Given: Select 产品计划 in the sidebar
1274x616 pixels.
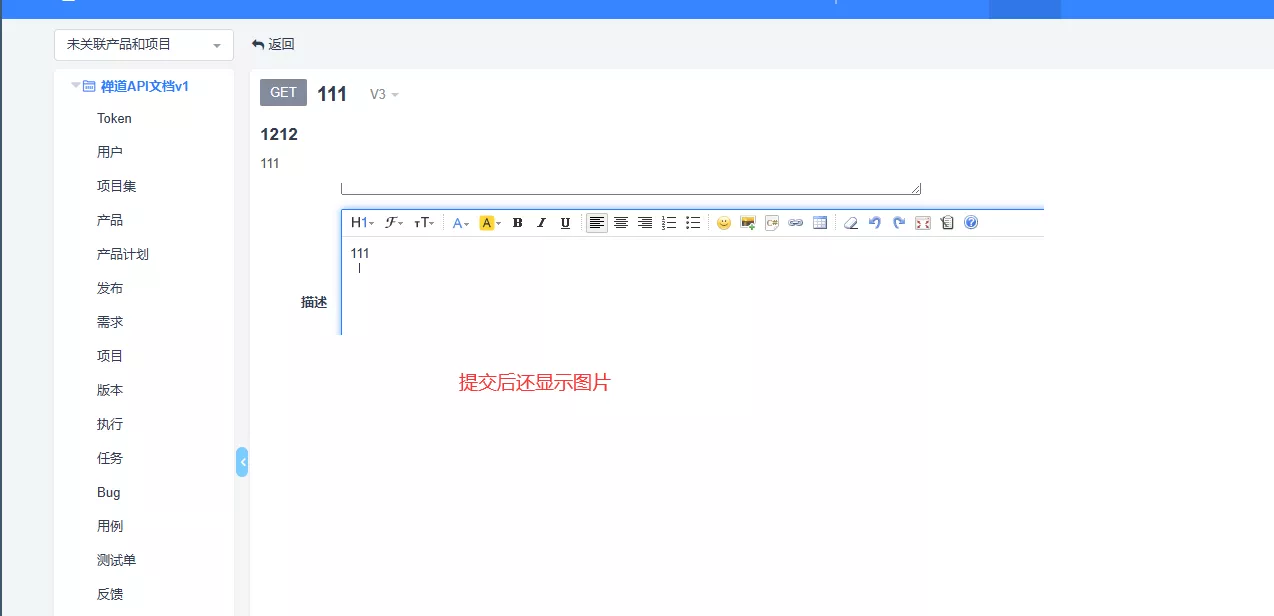Looking at the screenshot, I should [123, 254].
